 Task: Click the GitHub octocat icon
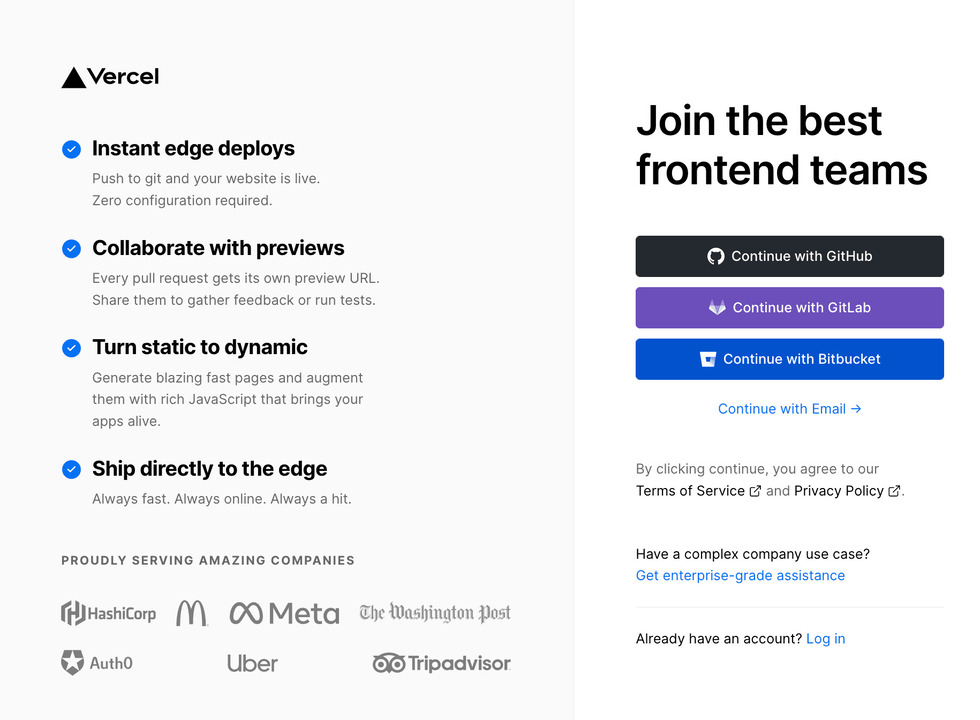[716, 256]
